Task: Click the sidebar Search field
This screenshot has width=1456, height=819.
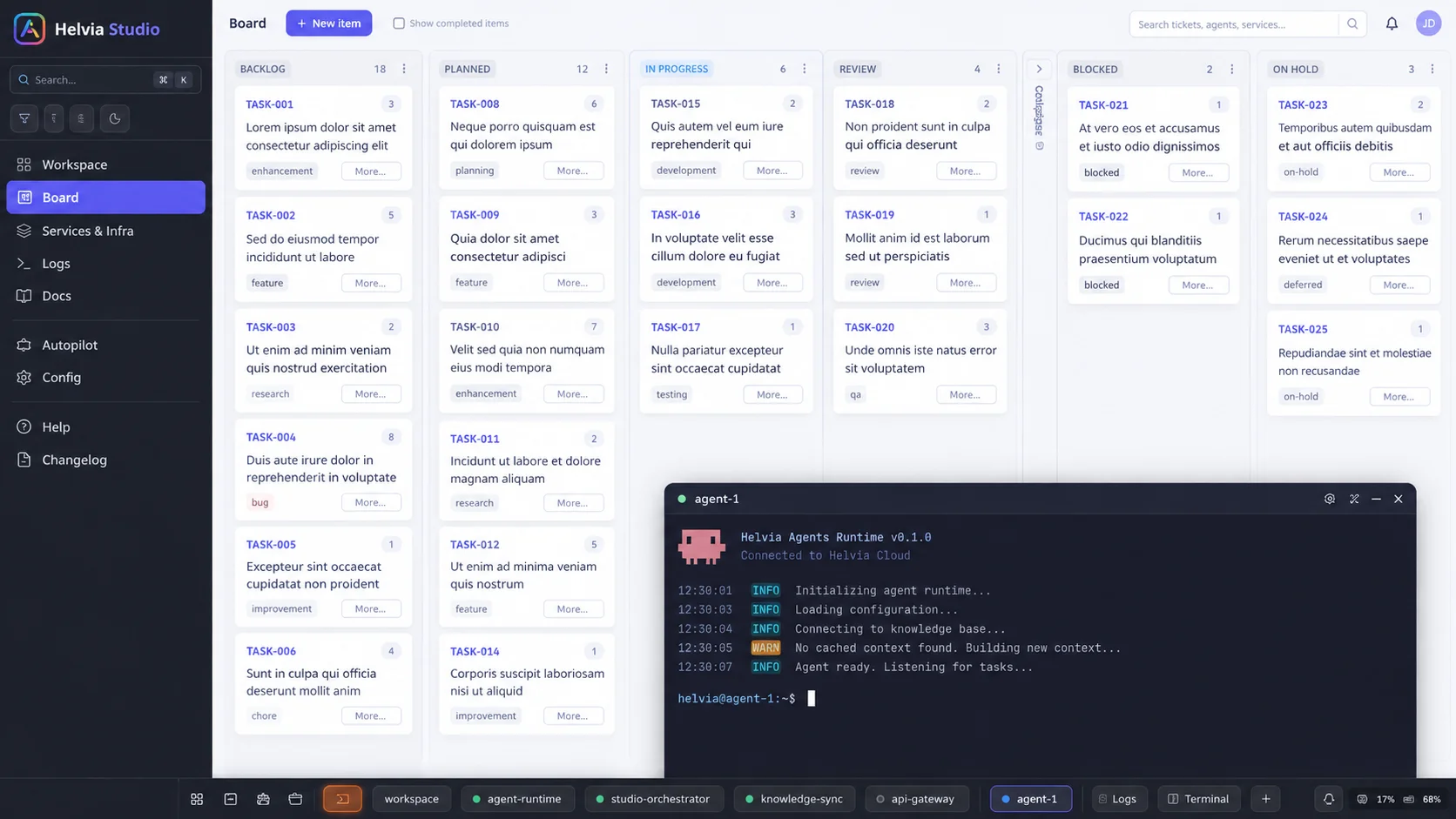Action: [x=105, y=79]
